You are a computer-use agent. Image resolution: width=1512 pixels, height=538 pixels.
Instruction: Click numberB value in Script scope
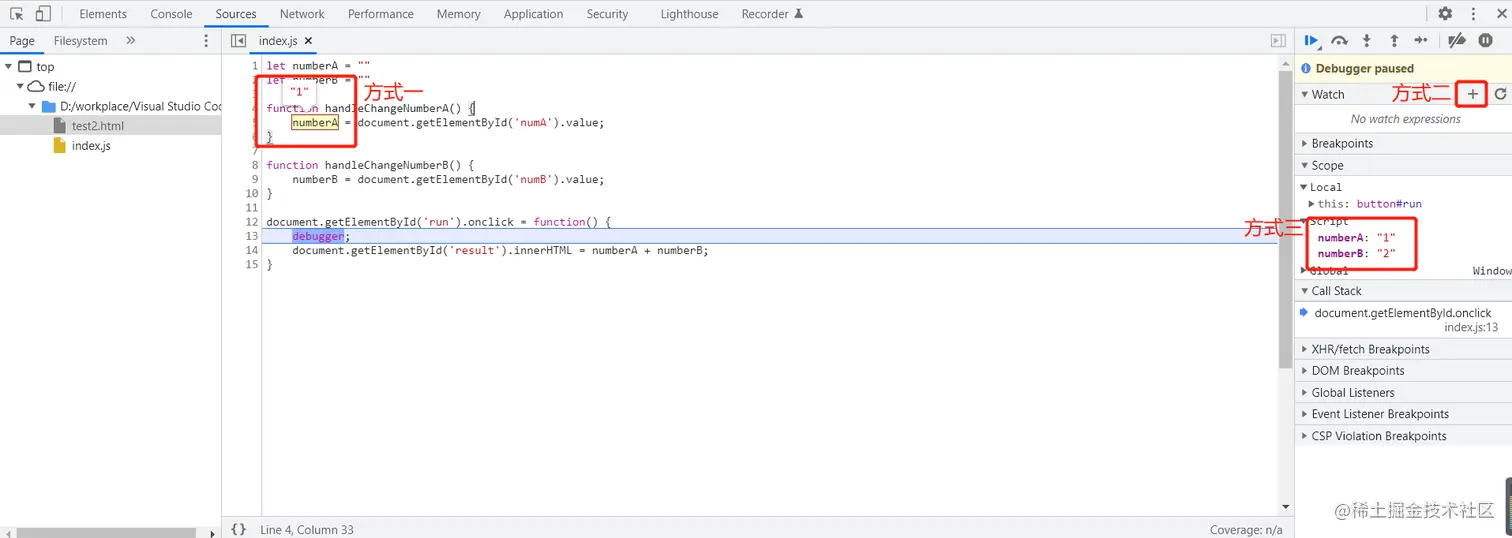tap(1385, 254)
